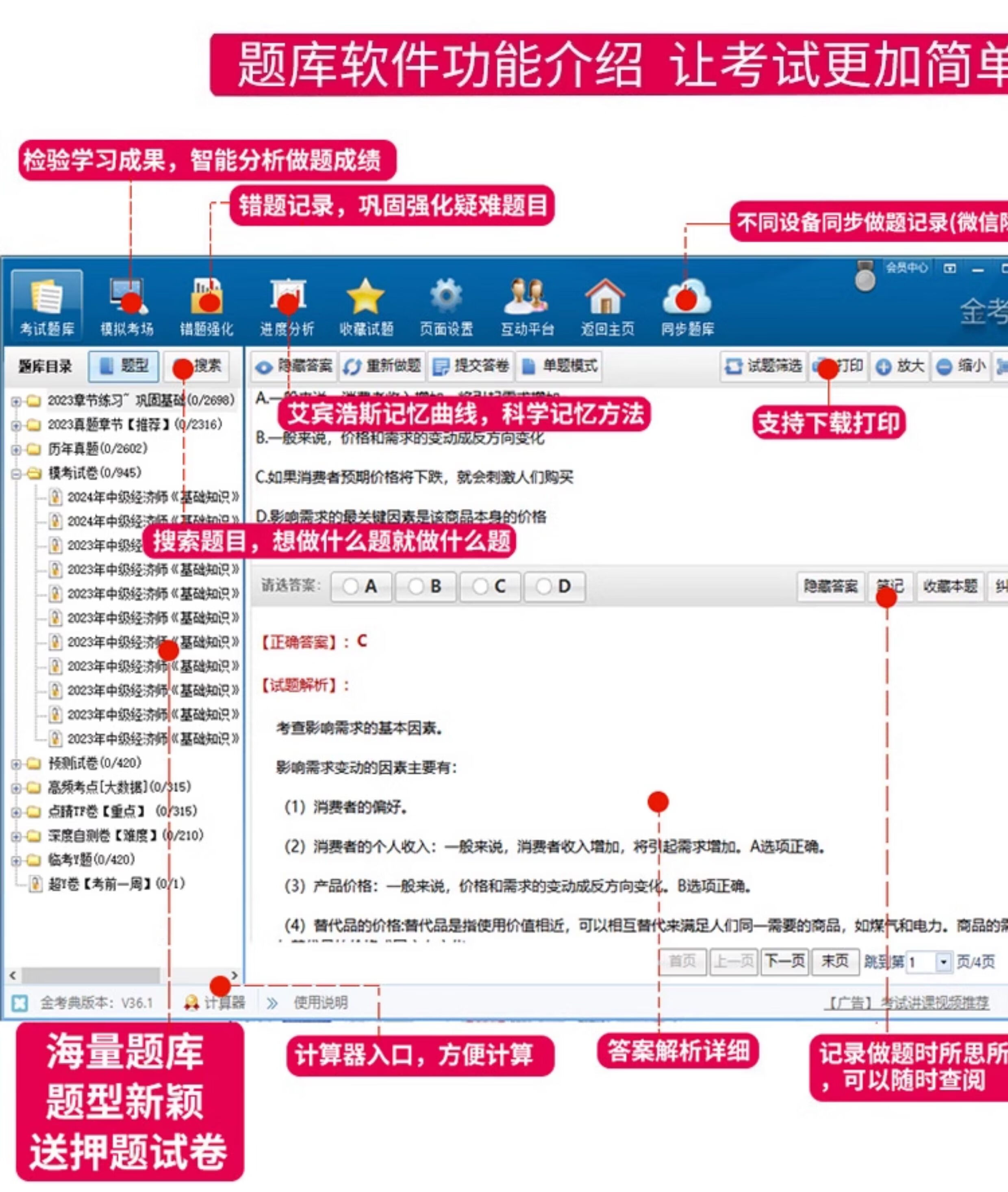Open the 计算器 calculator in the status bar
Screen dimensions: 1008x1192
coord(215,1002)
